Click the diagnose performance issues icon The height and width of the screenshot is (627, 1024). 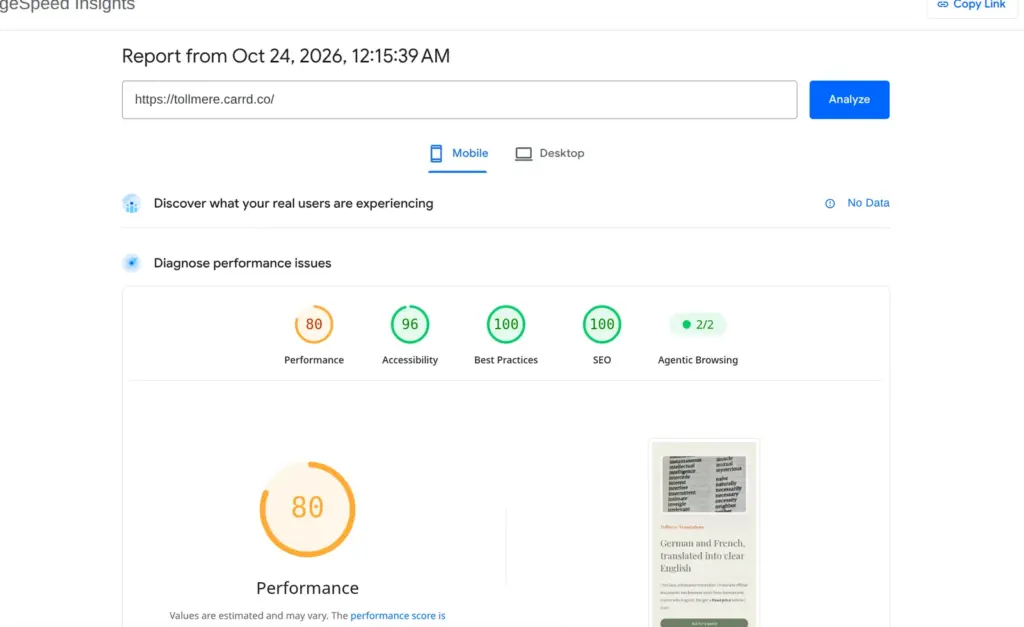pos(131,263)
